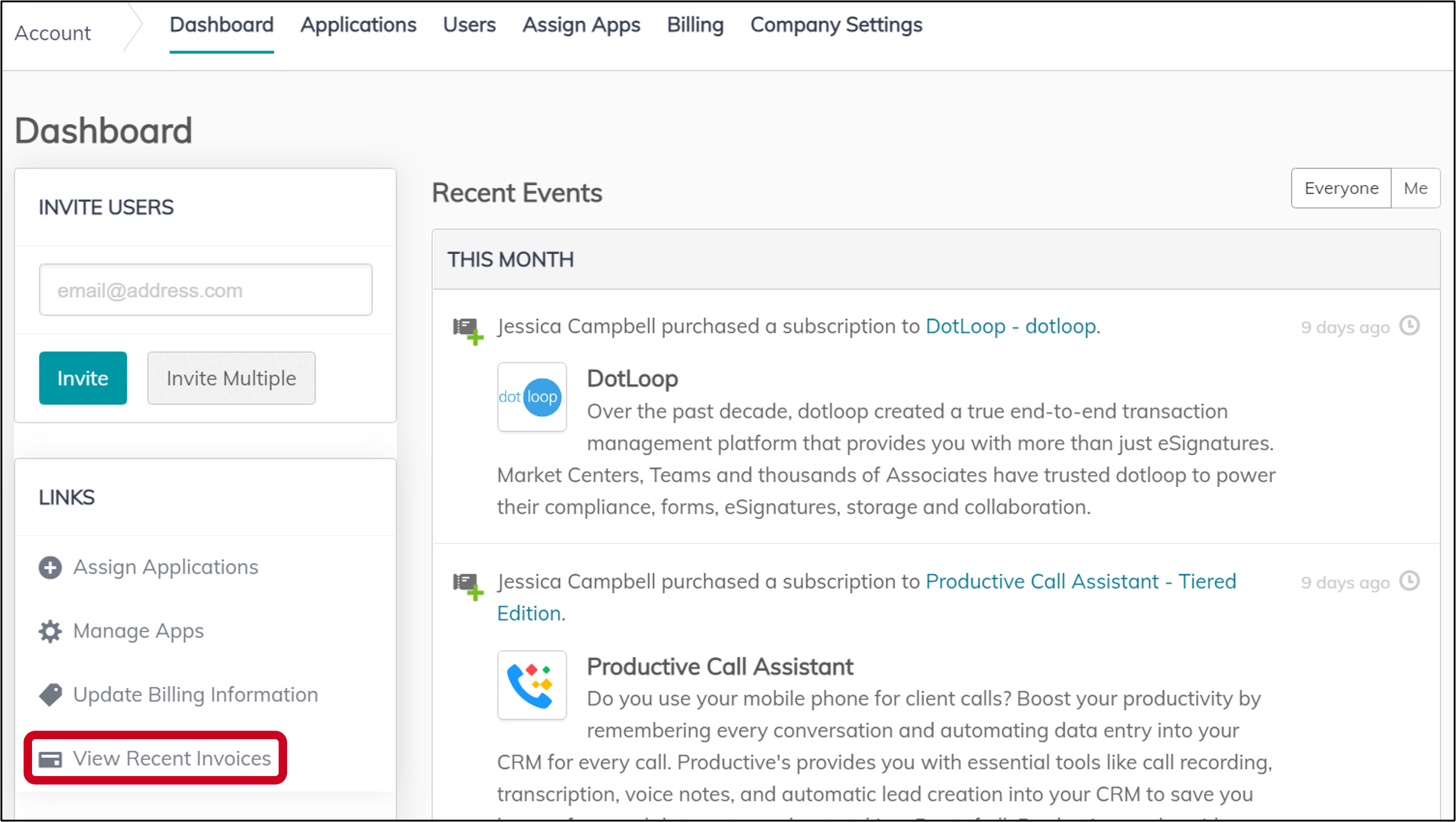This screenshot has width=1456, height=822.
Task: Open the DotLoop app logo thumbnail
Action: coord(532,397)
